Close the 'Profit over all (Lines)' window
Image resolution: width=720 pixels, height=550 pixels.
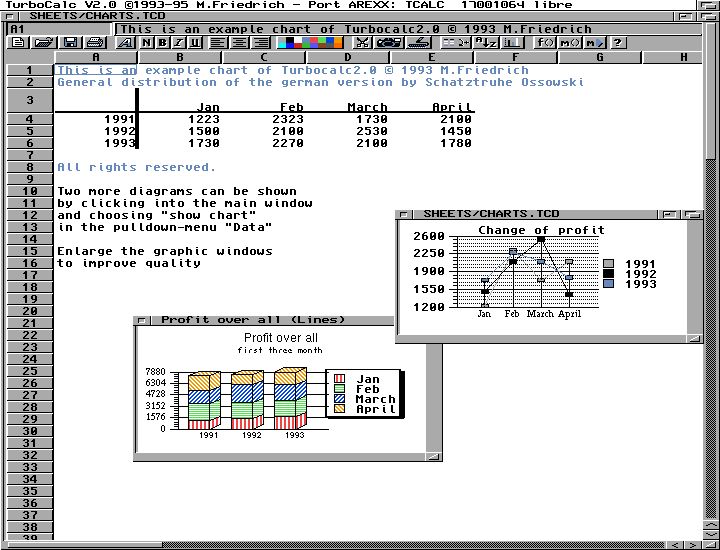[x=141, y=320]
